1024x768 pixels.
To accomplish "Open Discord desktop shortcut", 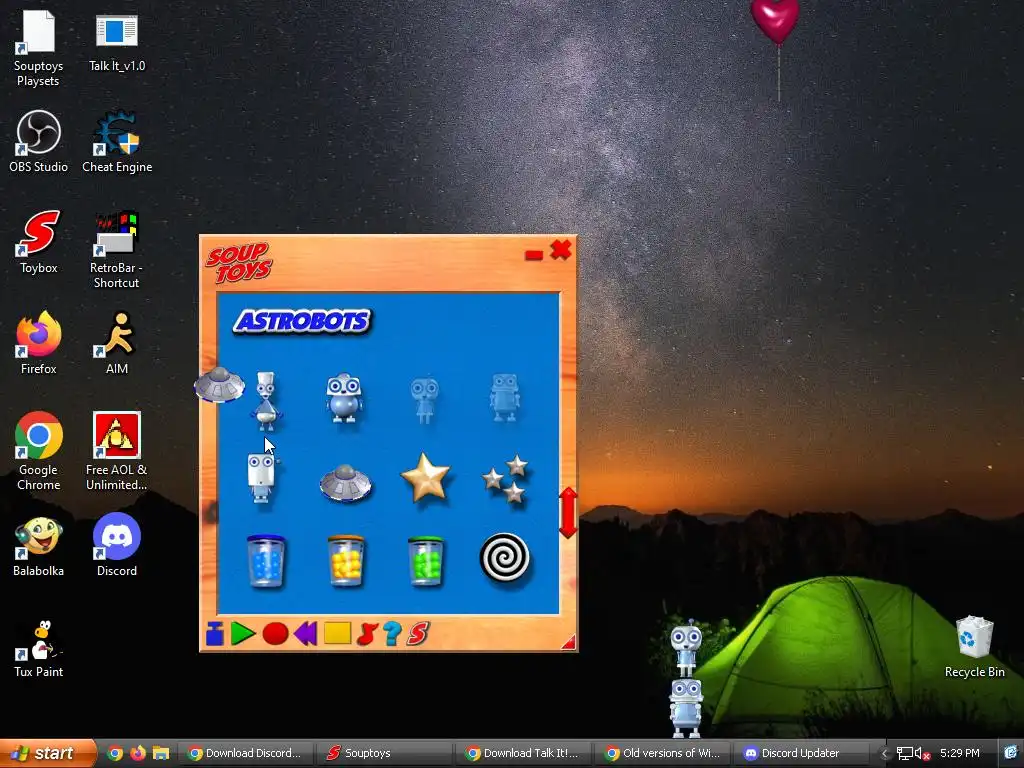I will coord(117,546).
